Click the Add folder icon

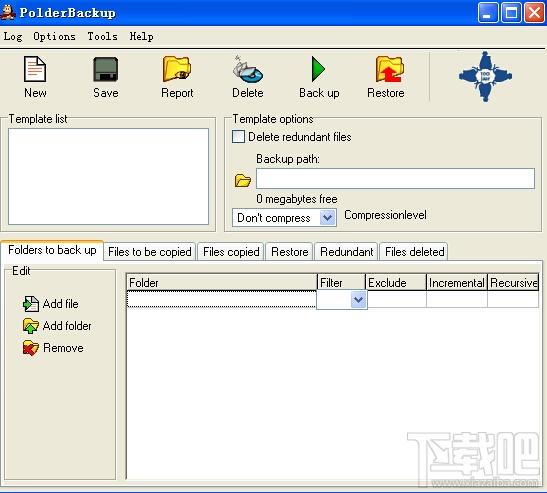pos(31,326)
